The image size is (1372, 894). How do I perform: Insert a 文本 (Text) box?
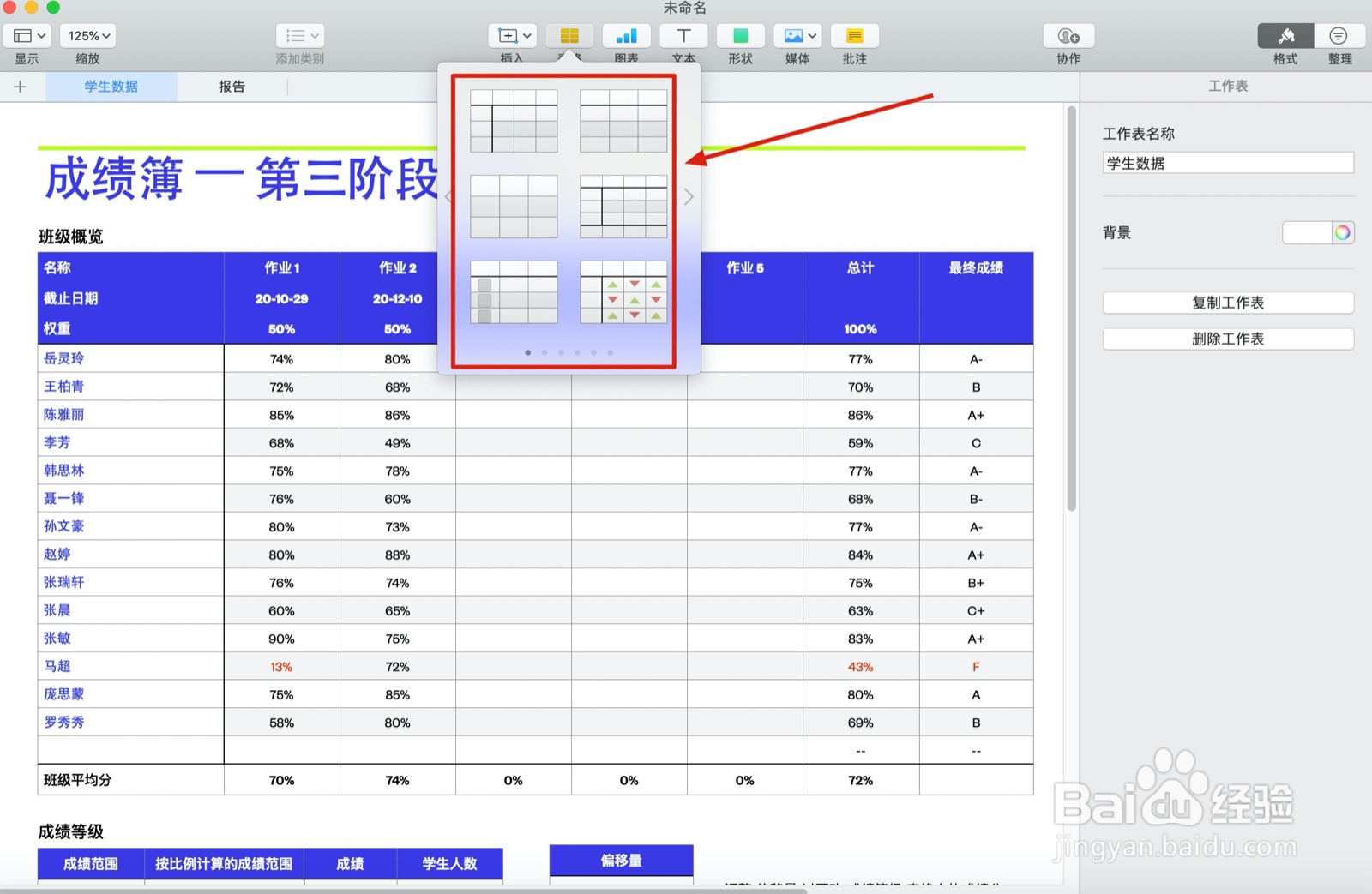(683, 35)
